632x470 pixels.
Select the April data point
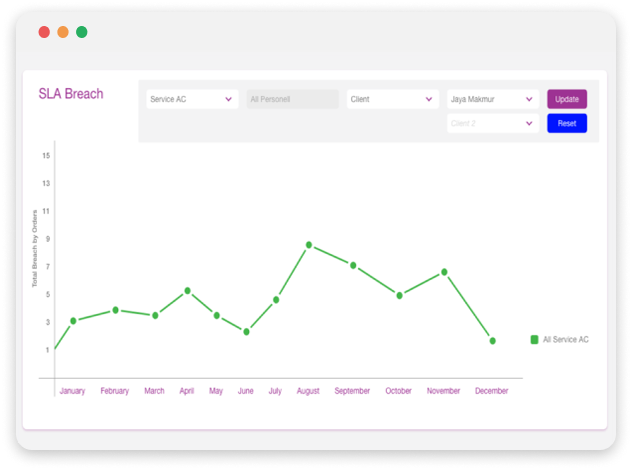(187, 291)
